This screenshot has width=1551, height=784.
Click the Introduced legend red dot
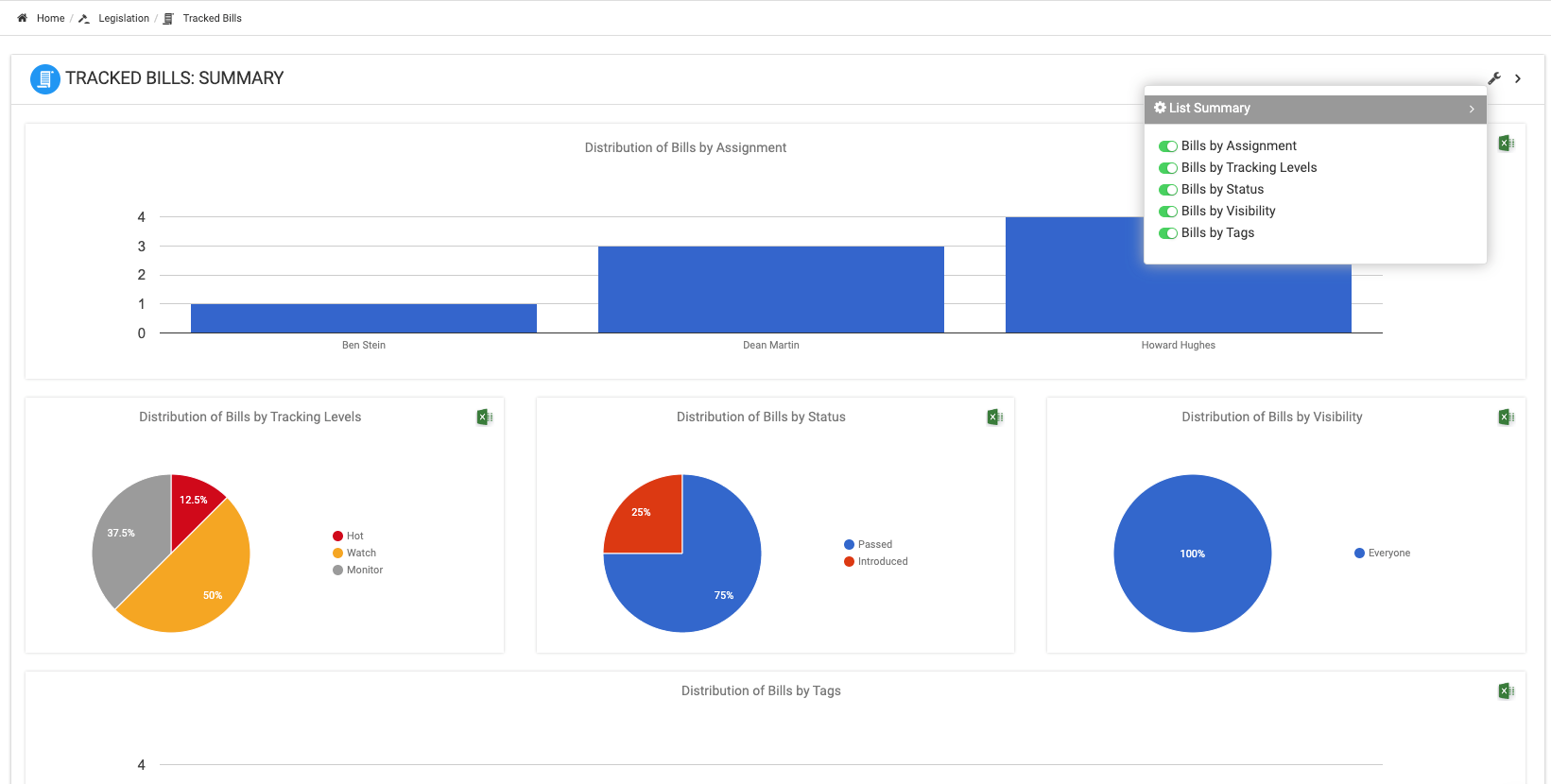[x=849, y=562]
